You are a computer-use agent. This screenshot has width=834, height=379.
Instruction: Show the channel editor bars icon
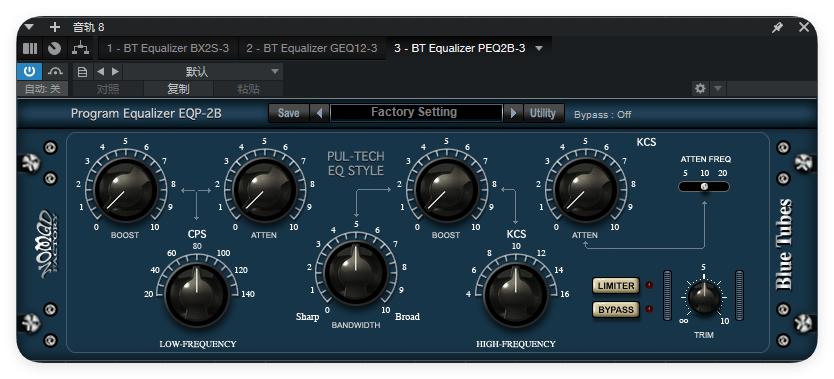pos(30,49)
